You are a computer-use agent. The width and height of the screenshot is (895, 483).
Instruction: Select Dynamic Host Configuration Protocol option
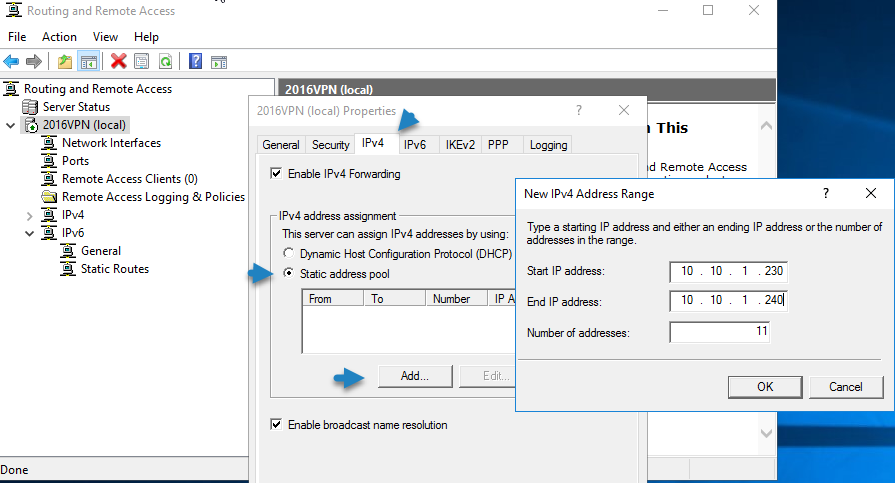tap(290, 254)
